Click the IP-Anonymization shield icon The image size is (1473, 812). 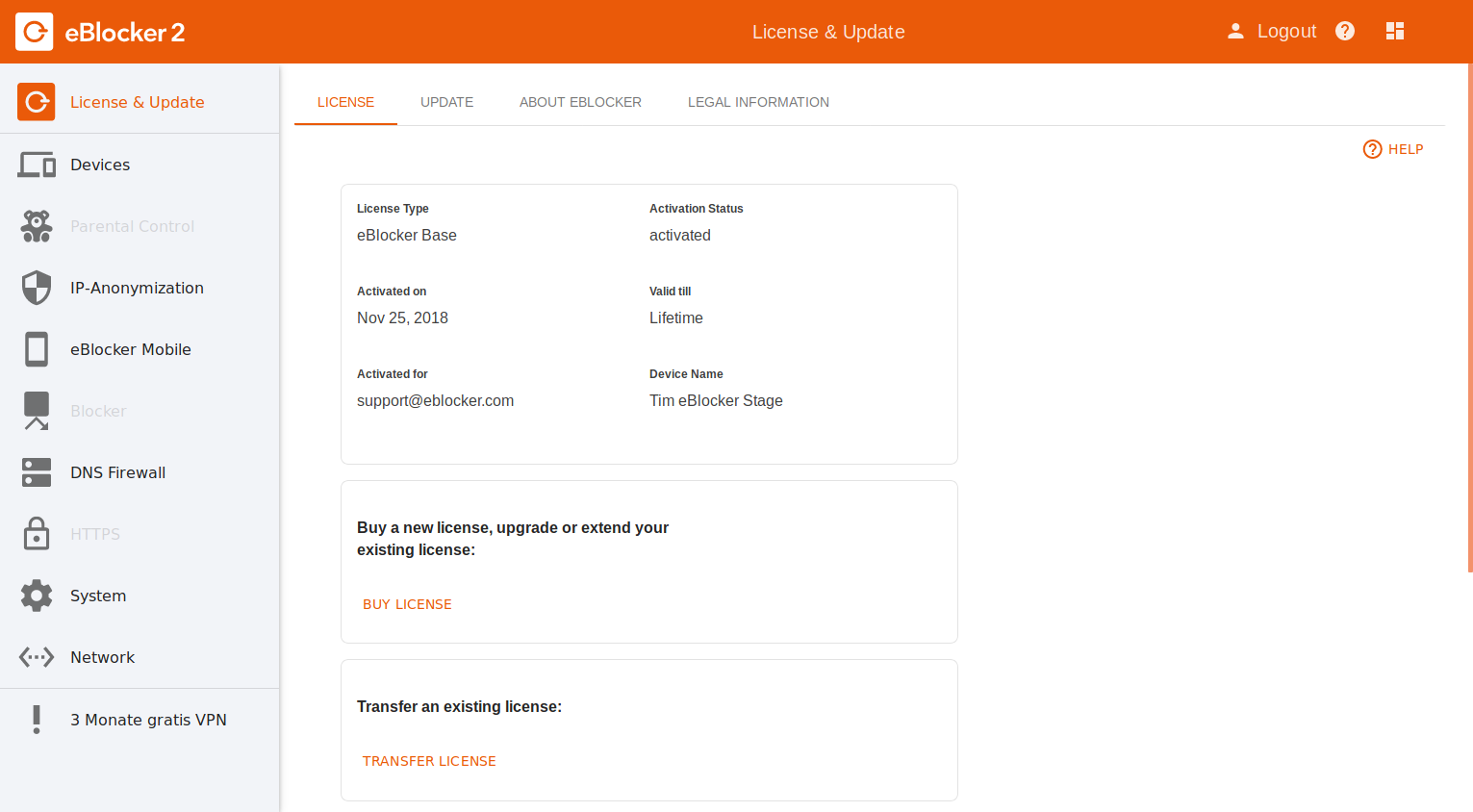37,288
